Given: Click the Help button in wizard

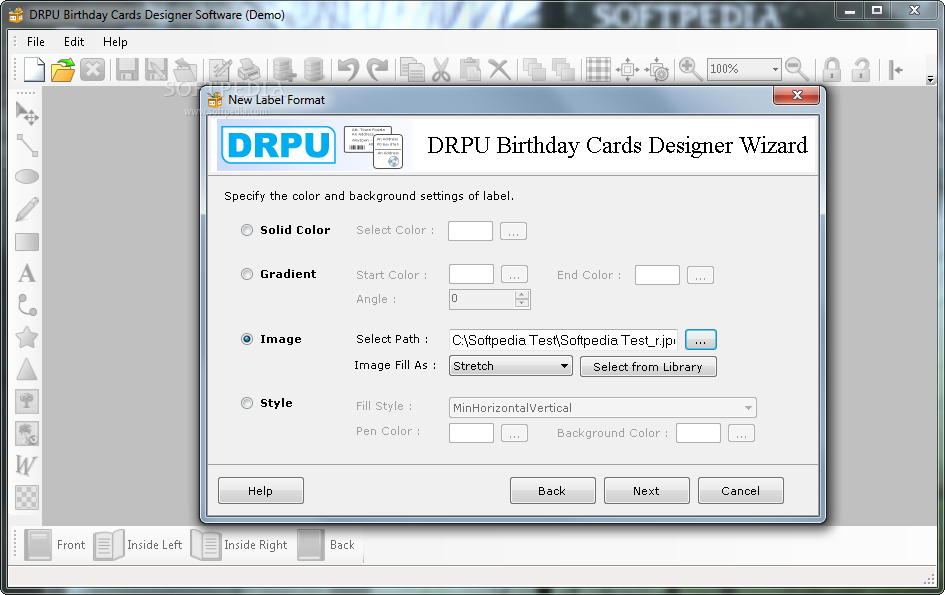Looking at the screenshot, I should tap(260, 491).
